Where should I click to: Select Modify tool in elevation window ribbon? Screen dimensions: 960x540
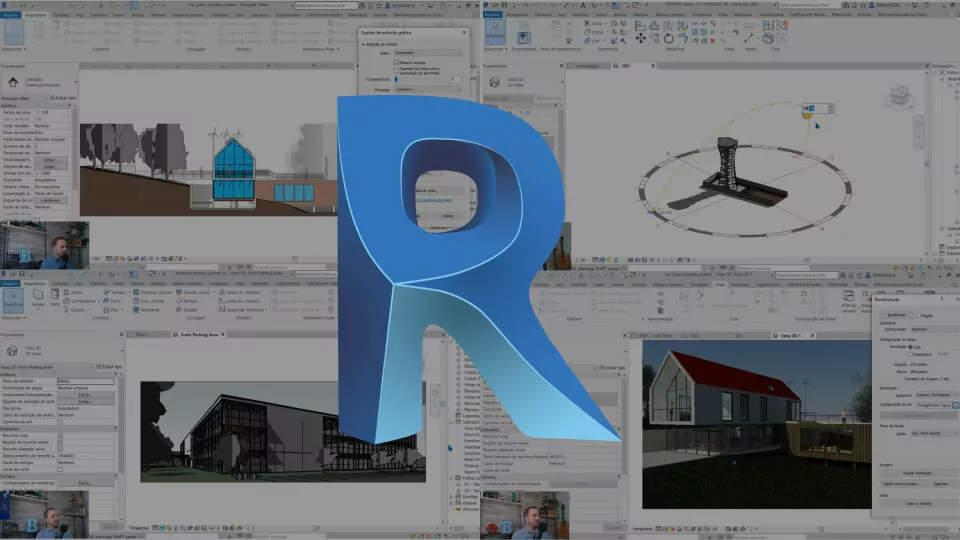[13, 31]
